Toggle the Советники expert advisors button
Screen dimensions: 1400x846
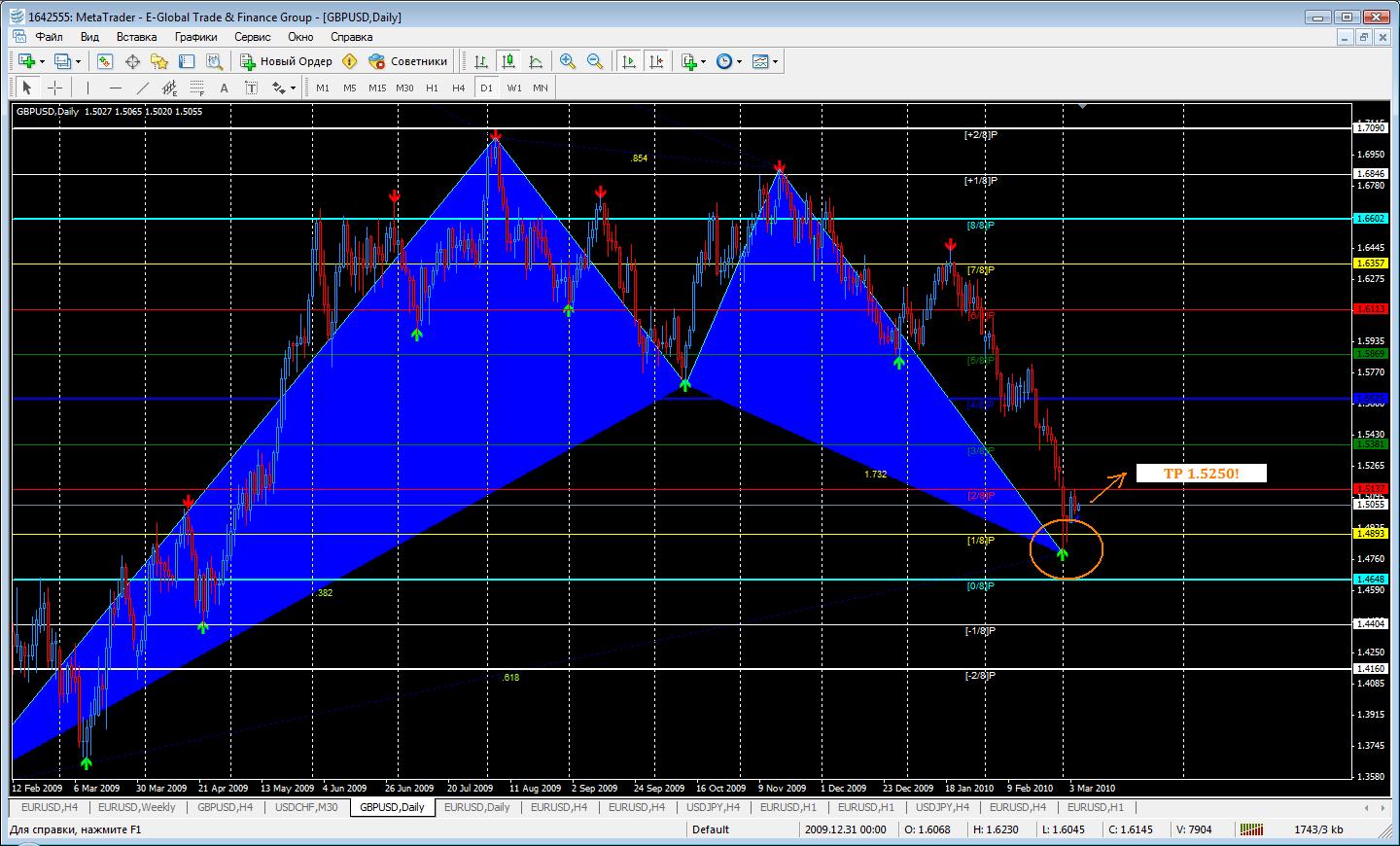point(408,61)
